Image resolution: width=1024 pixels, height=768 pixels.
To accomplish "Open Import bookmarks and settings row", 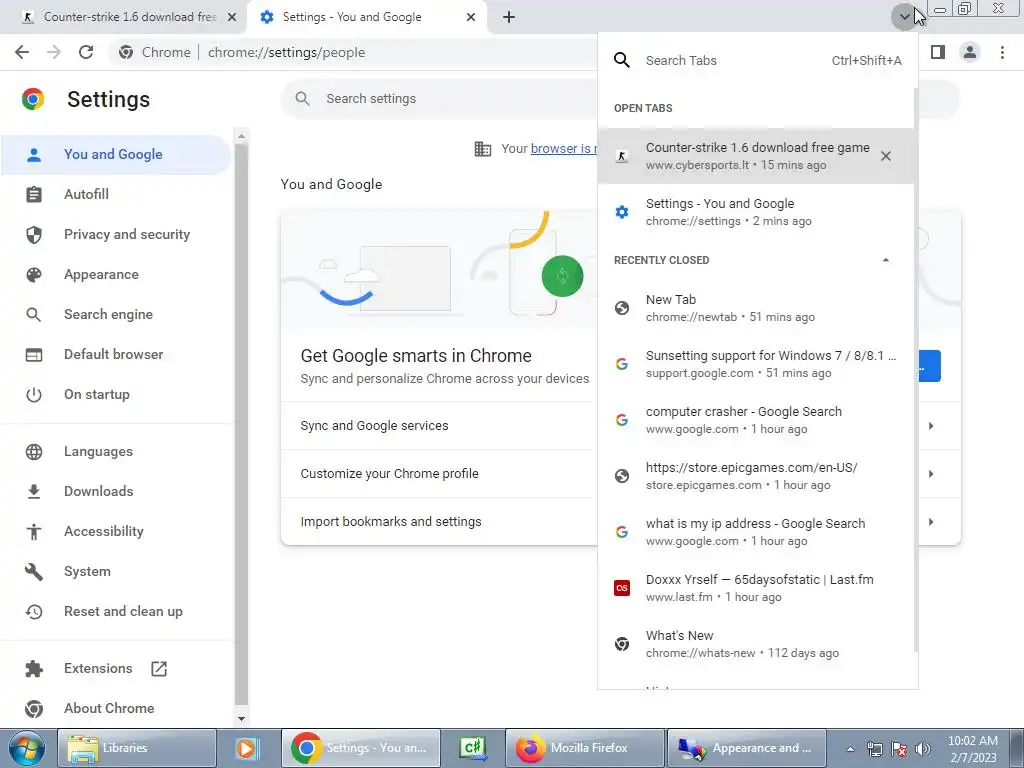I will point(439,522).
